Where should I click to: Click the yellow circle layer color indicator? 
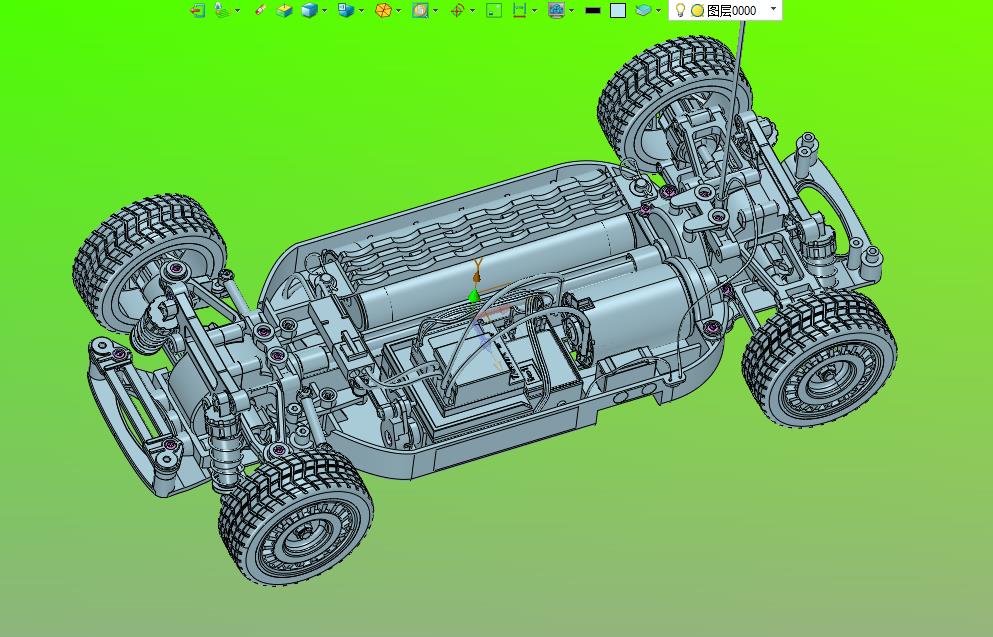[697, 10]
